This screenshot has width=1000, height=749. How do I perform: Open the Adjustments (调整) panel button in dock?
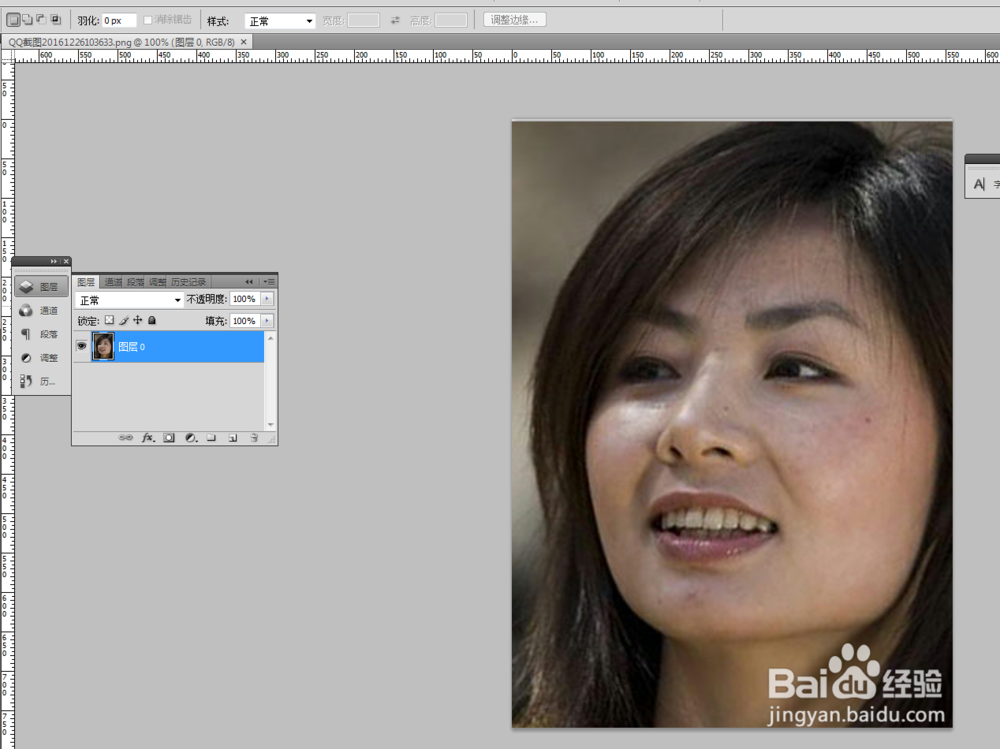[x=41, y=358]
